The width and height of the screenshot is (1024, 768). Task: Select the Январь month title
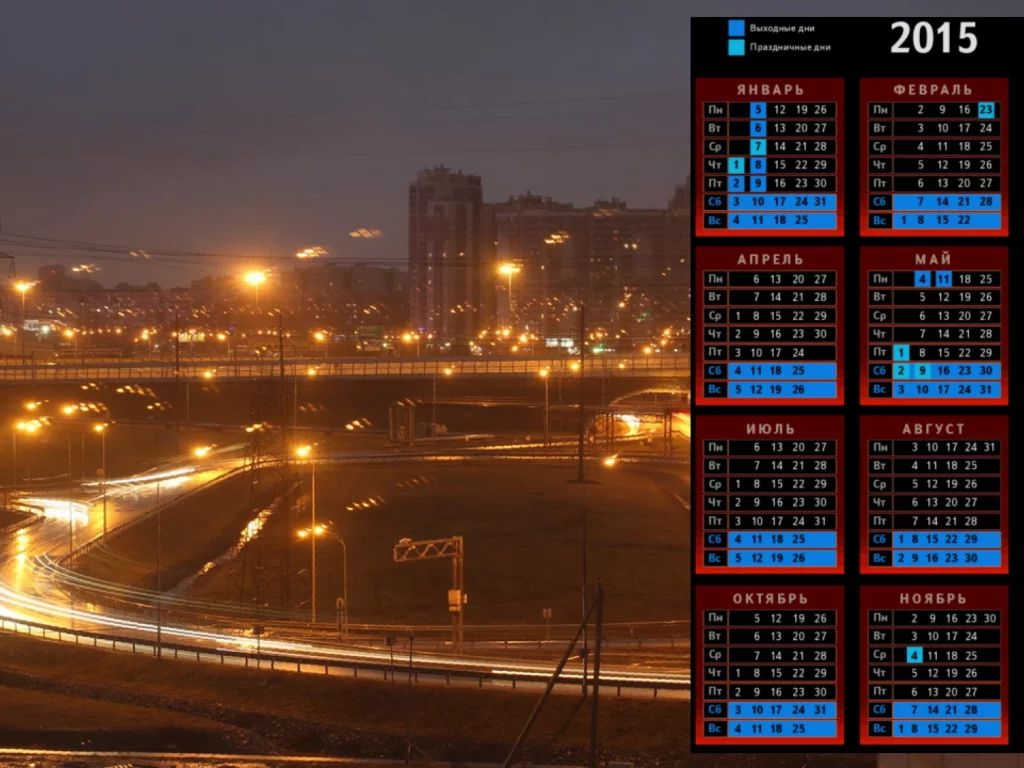(770, 89)
